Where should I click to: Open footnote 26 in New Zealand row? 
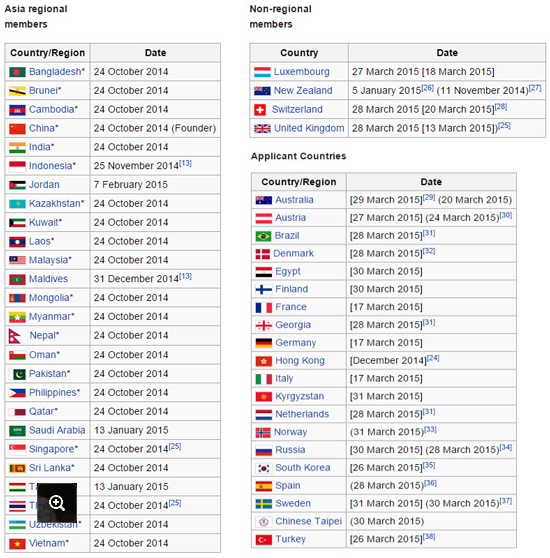pos(428,88)
